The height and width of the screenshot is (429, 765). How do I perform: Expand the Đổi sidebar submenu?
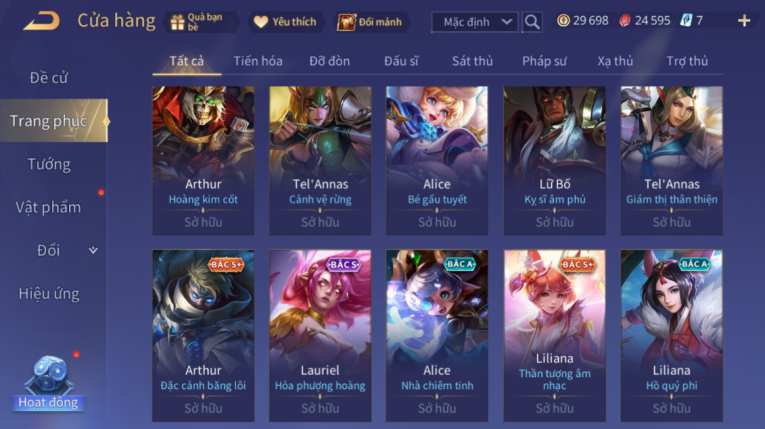tap(93, 250)
